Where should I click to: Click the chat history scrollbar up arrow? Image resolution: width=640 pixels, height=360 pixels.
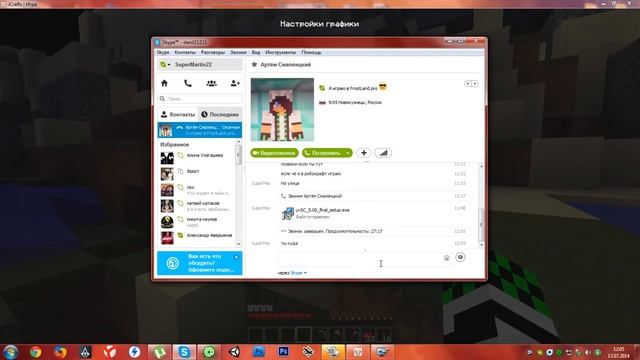click(x=481, y=166)
